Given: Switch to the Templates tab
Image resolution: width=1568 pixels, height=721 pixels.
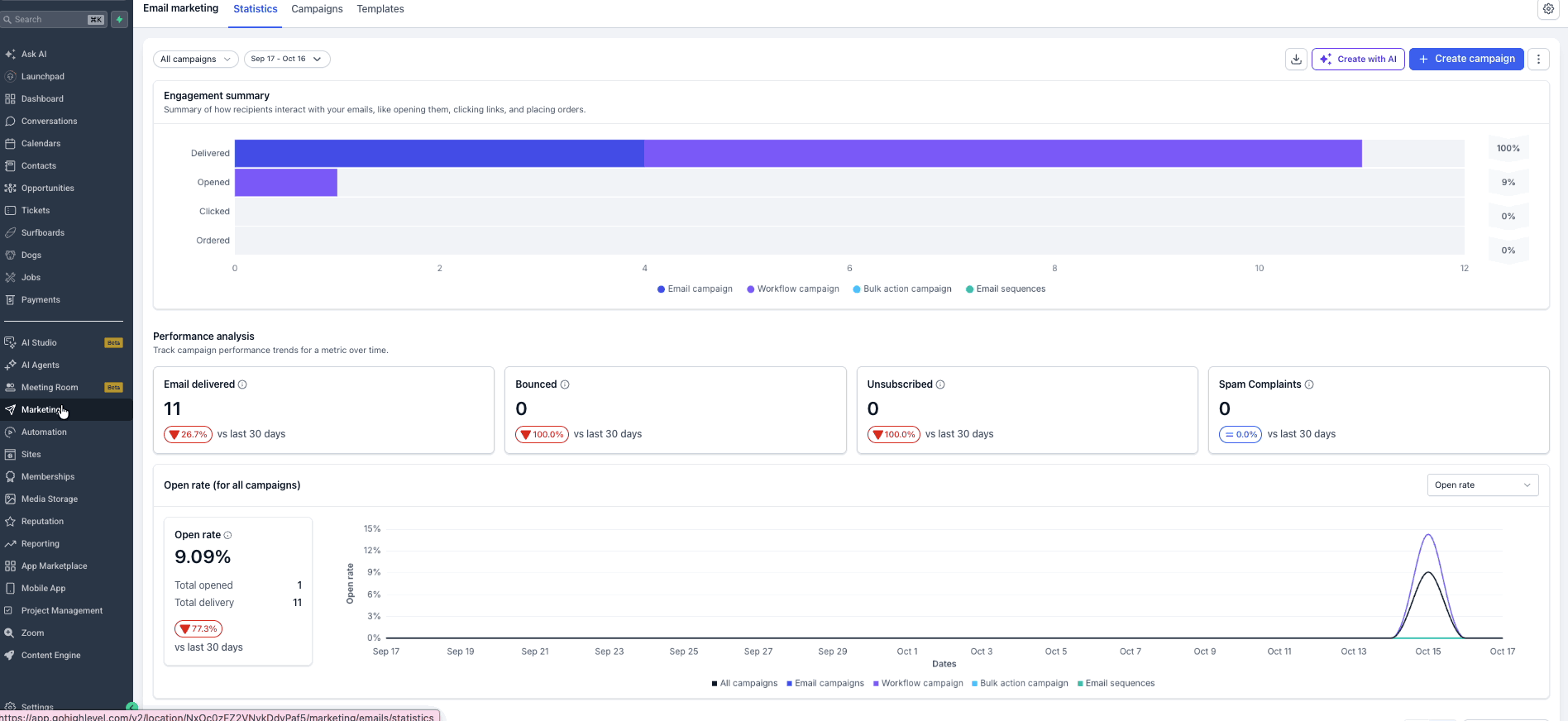Looking at the screenshot, I should [x=380, y=9].
